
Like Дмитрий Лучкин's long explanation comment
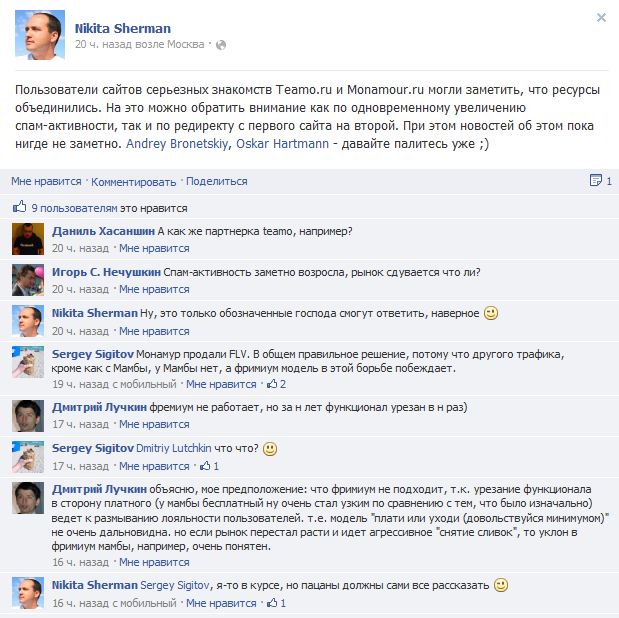coord(154,562)
